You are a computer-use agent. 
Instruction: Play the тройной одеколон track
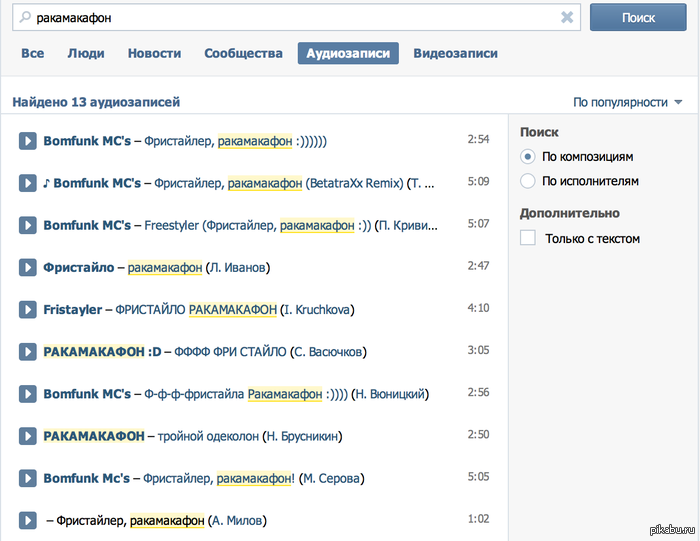(28, 436)
